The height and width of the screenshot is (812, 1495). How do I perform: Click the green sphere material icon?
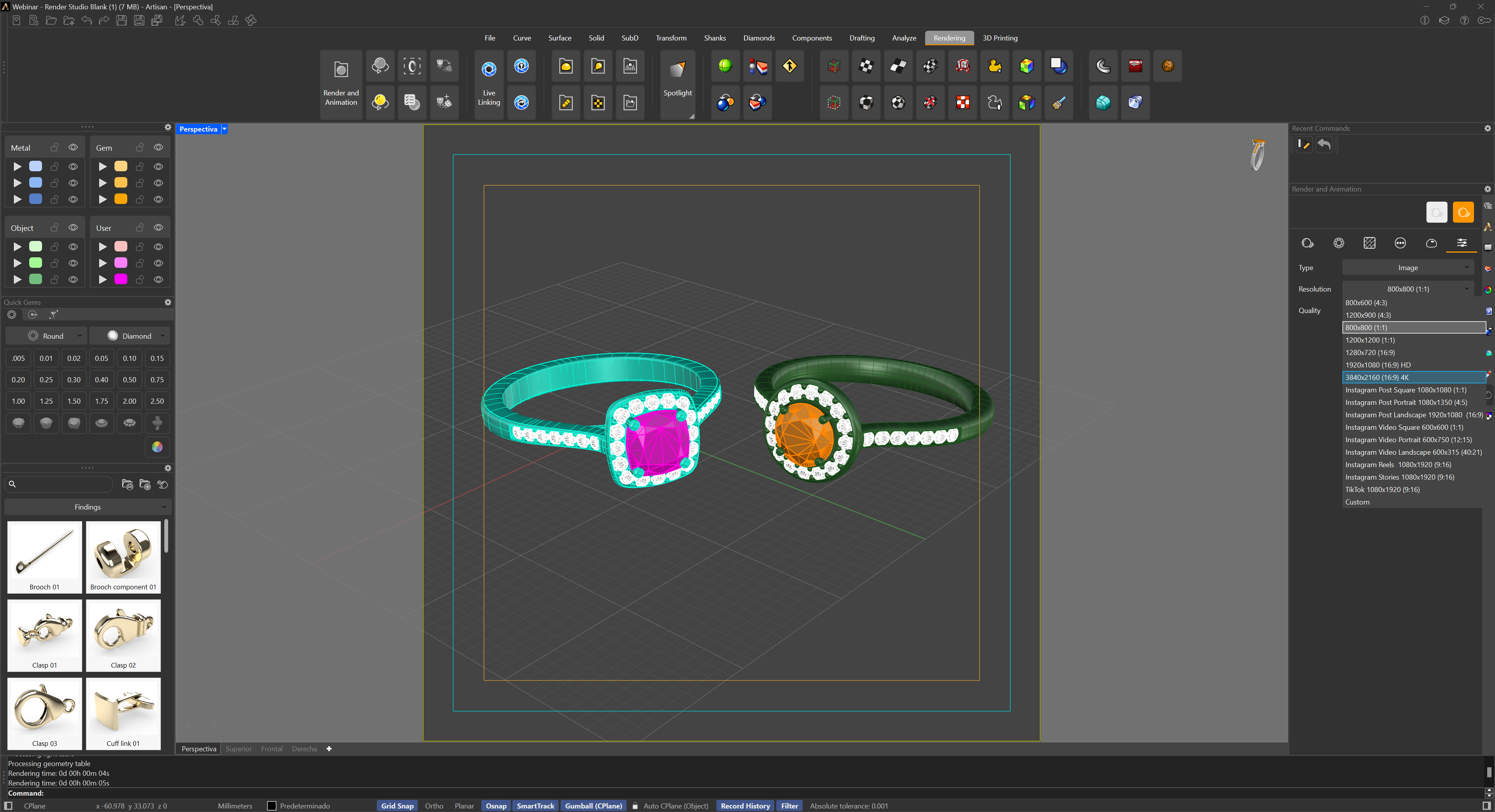[x=725, y=66]
